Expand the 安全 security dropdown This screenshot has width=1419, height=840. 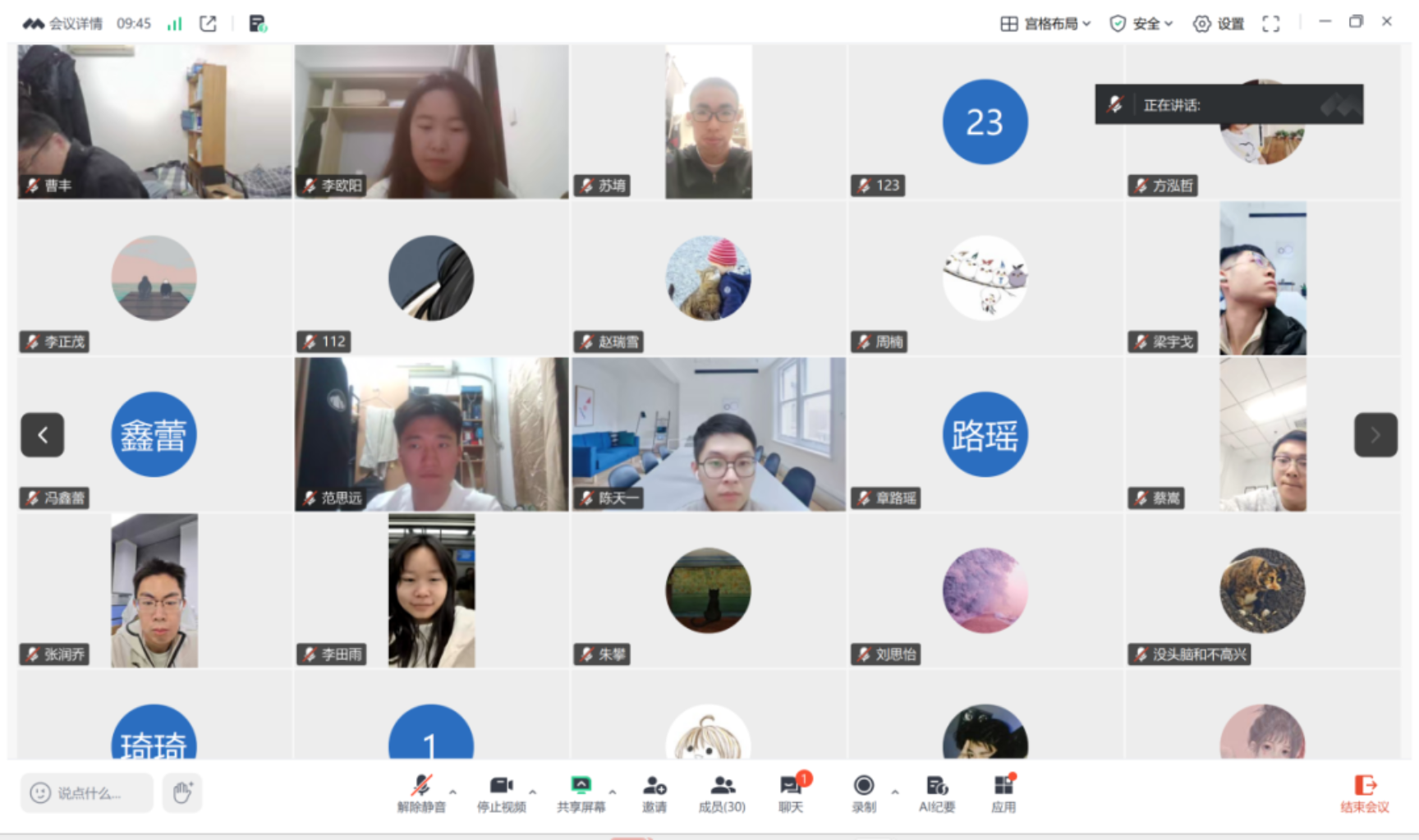pos(1141,24)
